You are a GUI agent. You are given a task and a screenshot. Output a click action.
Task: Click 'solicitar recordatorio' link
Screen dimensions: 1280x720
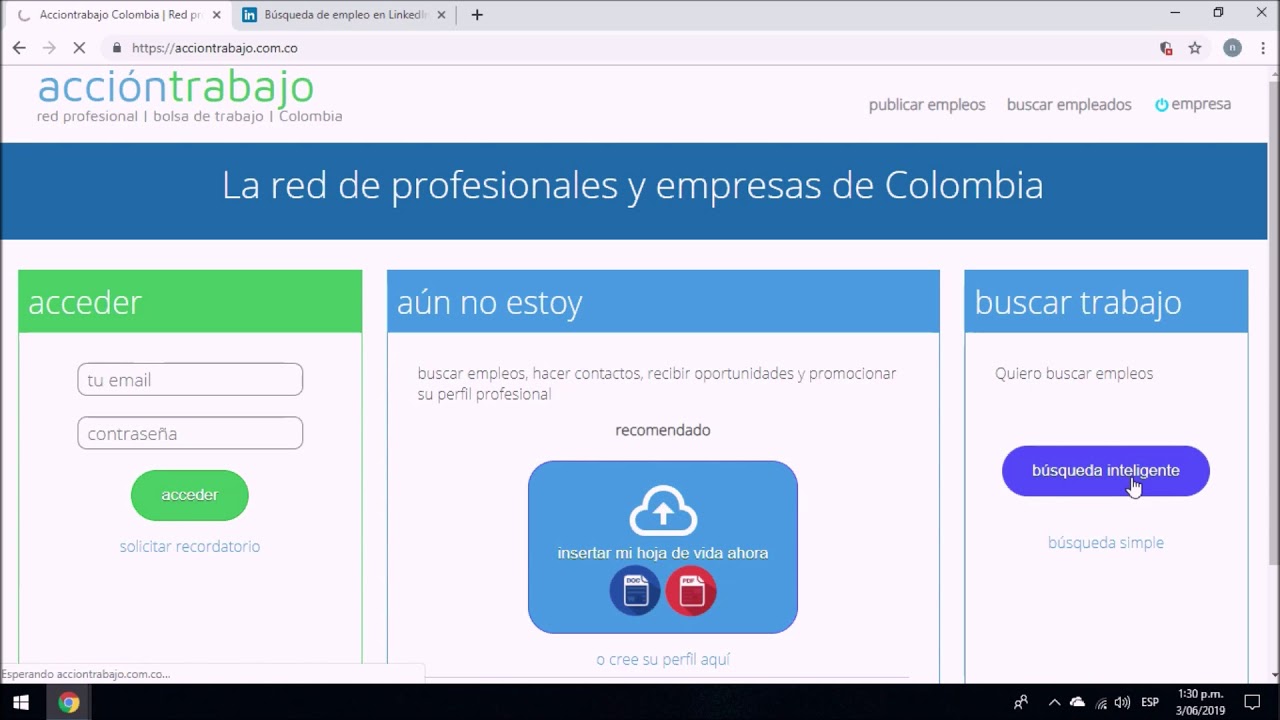[x=190, y=546]
